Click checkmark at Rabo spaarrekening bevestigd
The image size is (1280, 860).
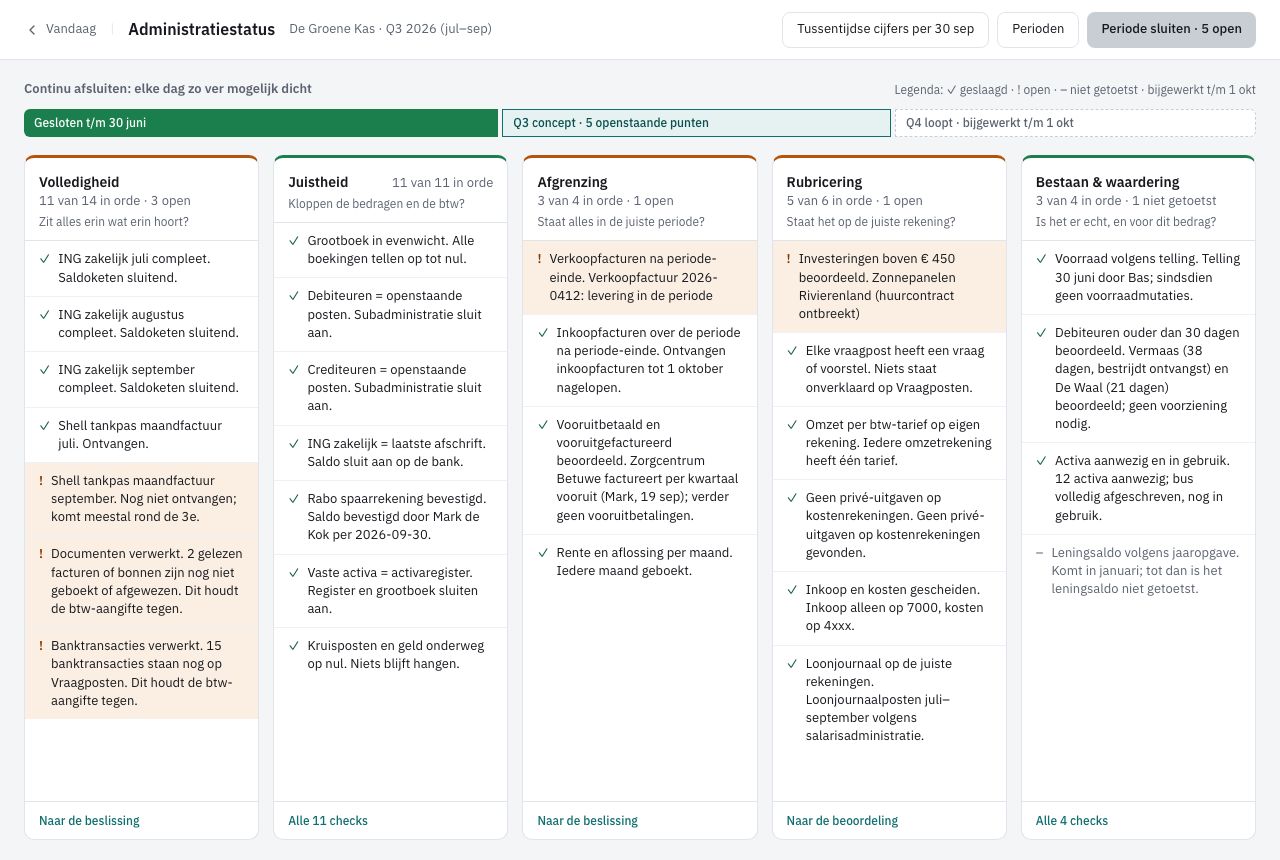click(294, 499)
